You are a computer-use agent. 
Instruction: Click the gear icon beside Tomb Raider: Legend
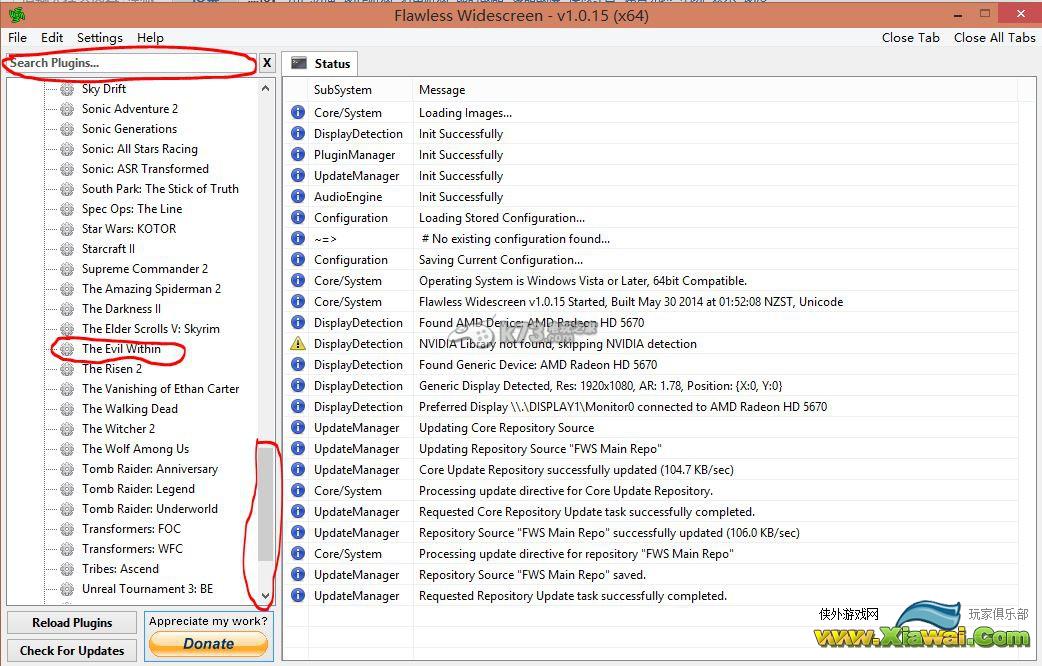pyautogui.click(x=66, y=489)
